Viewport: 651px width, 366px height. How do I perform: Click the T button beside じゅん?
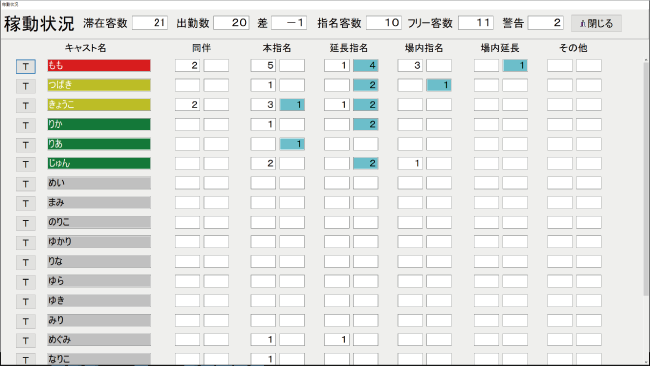pyautogui.click(x=26, y=164)
